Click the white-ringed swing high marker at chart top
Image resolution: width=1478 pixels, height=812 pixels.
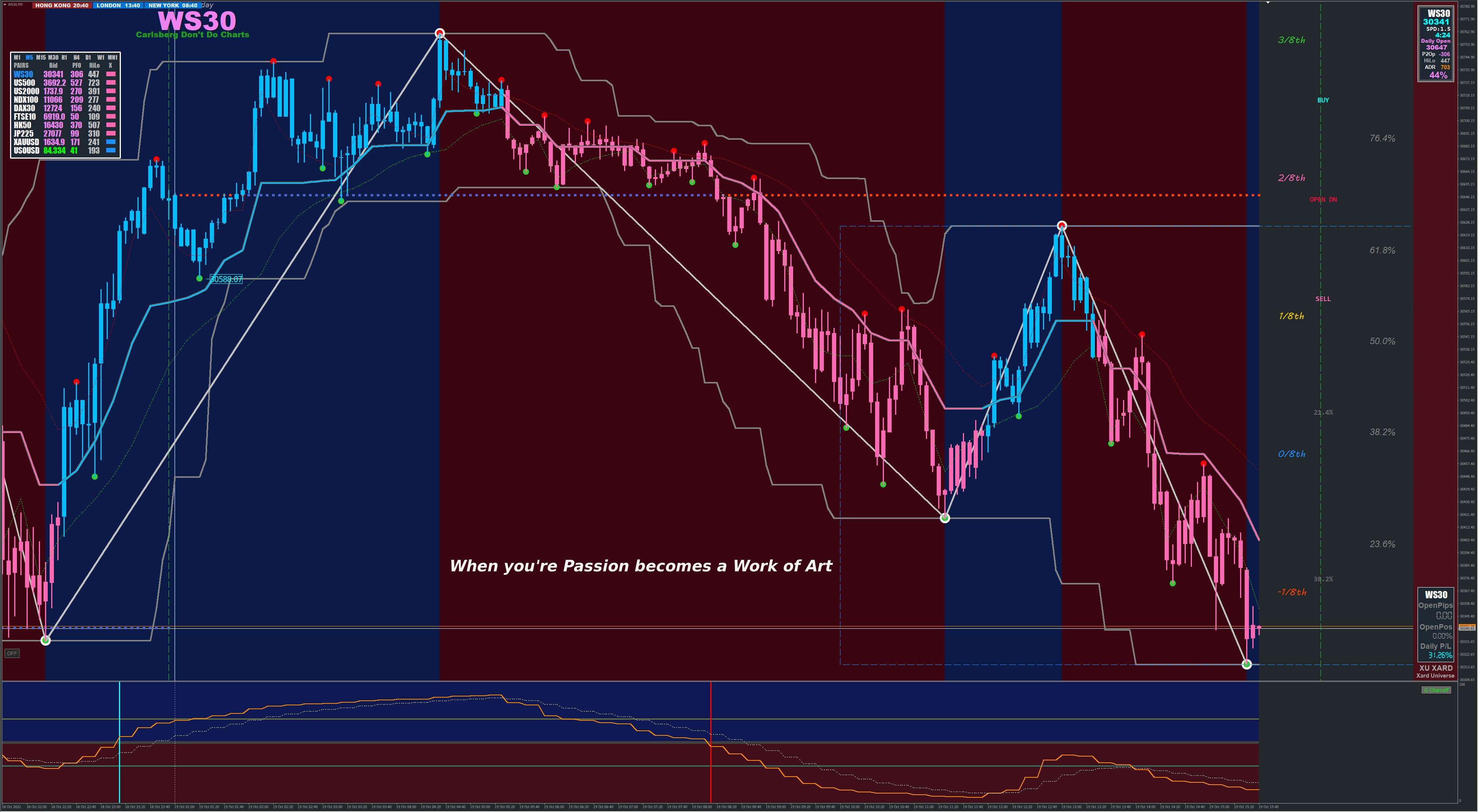[440, 33]
